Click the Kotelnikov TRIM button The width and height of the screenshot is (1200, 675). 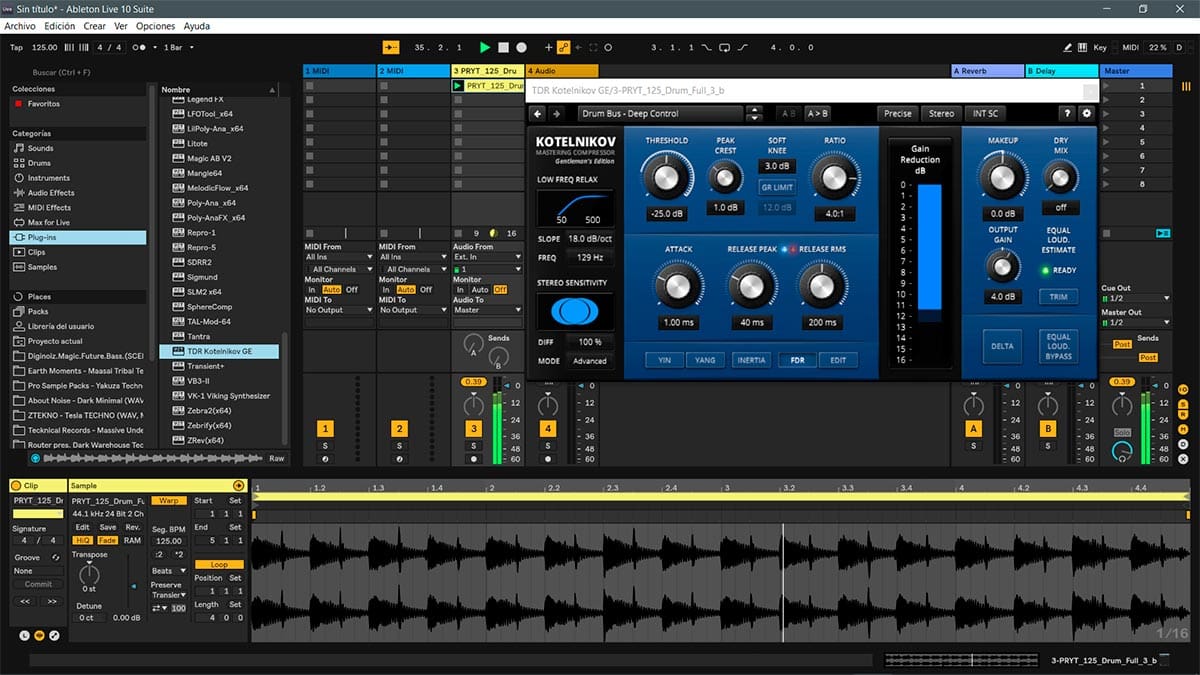(x=1058, y=297)
